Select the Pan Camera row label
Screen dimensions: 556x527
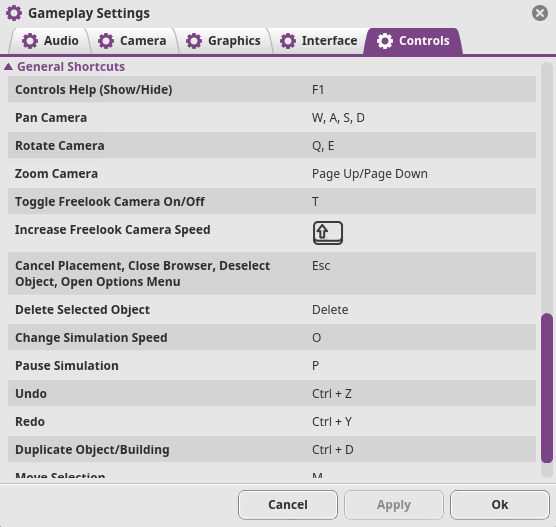pos(51,118)
